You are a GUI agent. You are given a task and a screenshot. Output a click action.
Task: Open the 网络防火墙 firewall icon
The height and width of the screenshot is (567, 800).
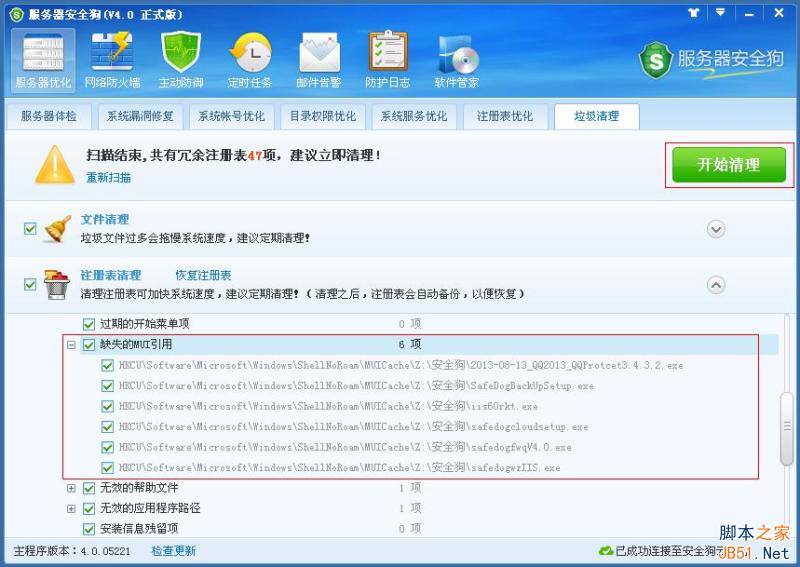[x=112, y=58]
